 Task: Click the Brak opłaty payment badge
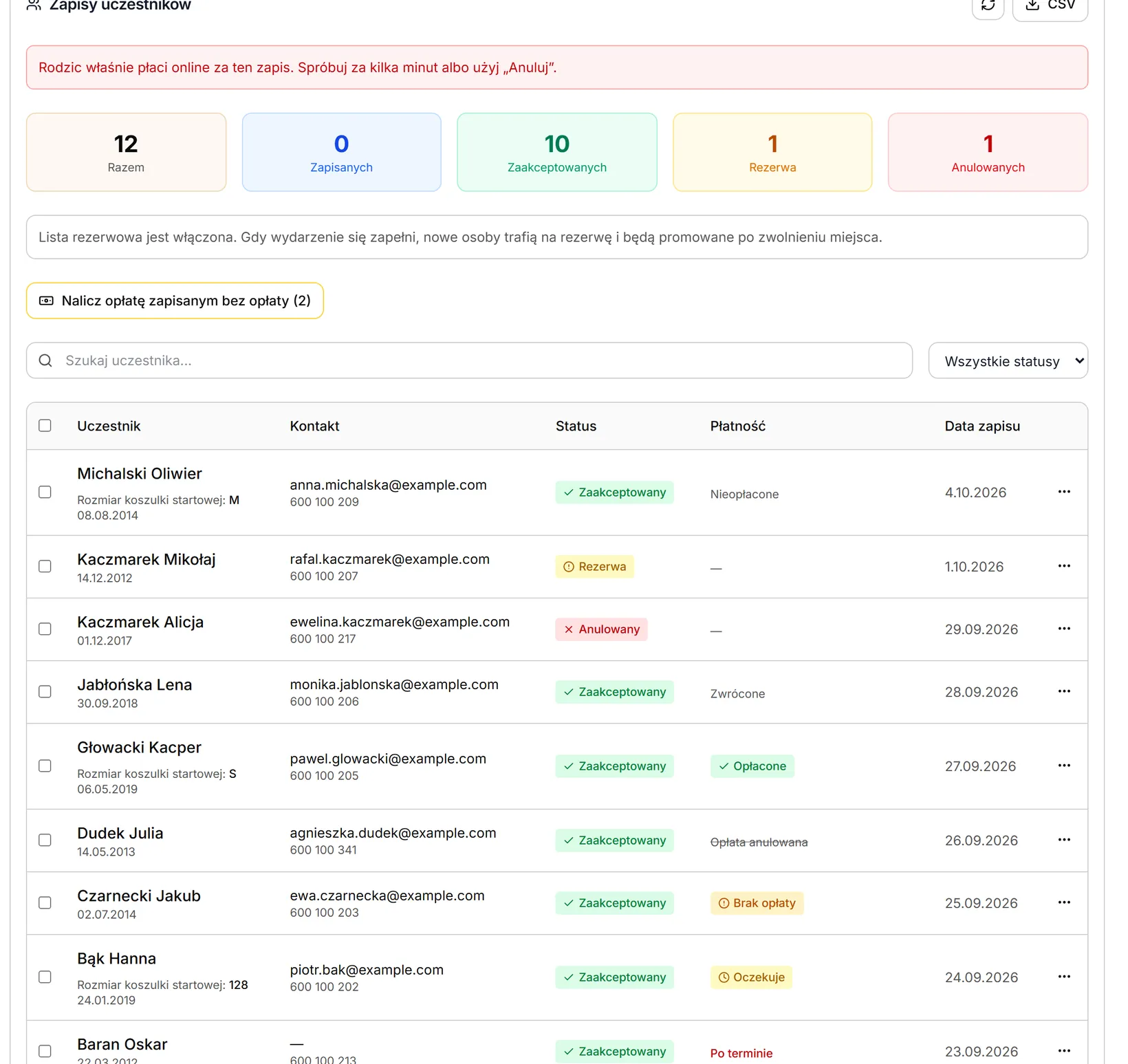tap(757, 903)
